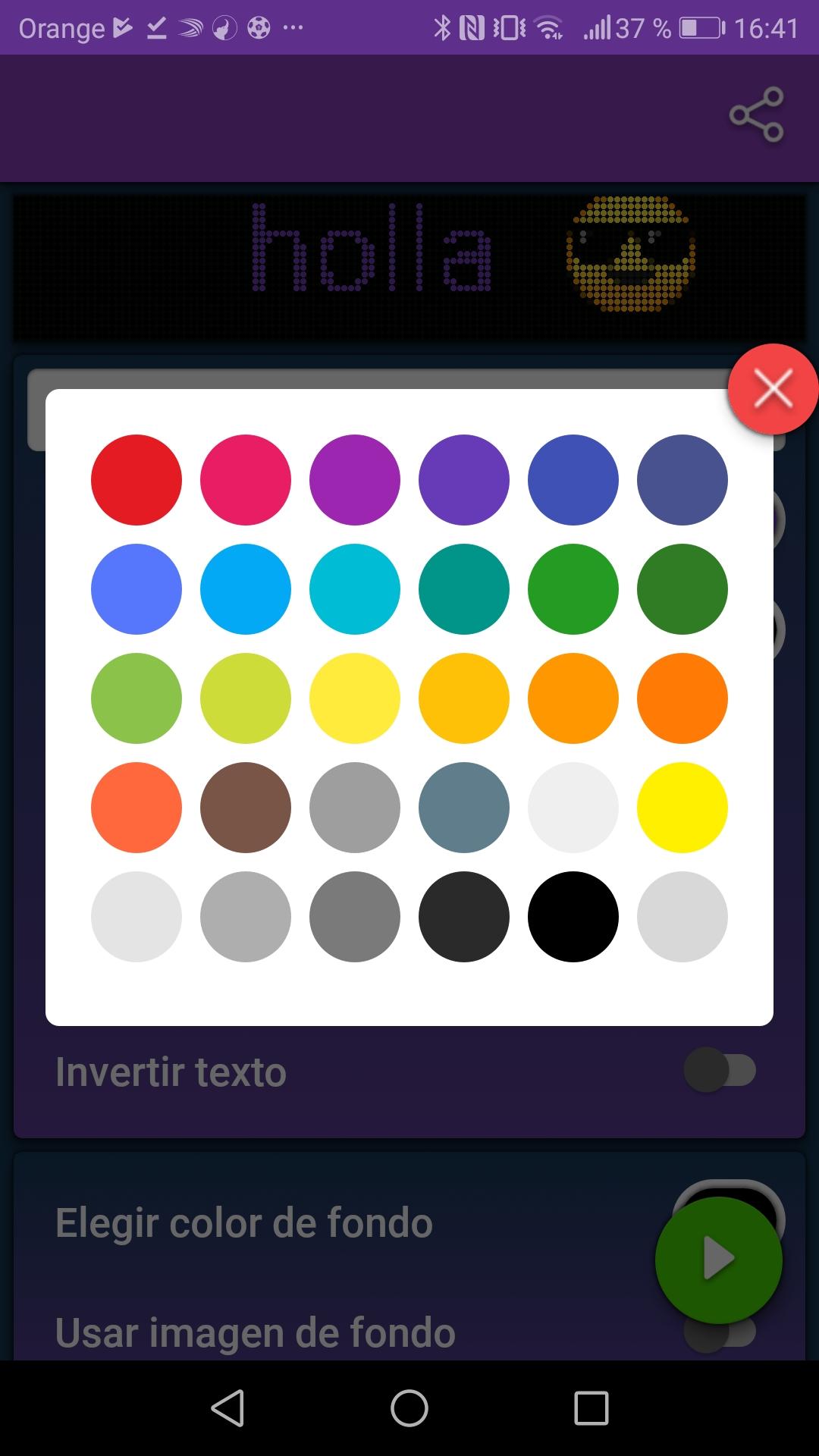Pick the indigo blue swatch above green
The image size is (819, 1456).
click(x=573, y=480)
